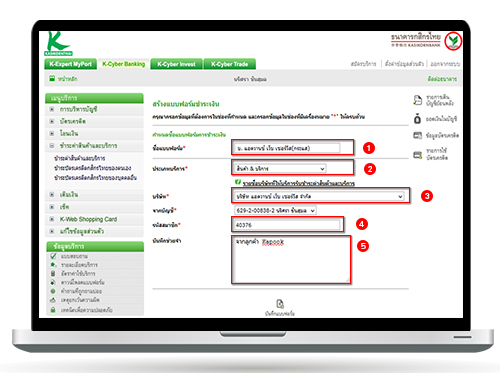
Task: Expand the แก้ไขข้อมูลส่วนตัว menu section
Action: click(x=52, y=231)
